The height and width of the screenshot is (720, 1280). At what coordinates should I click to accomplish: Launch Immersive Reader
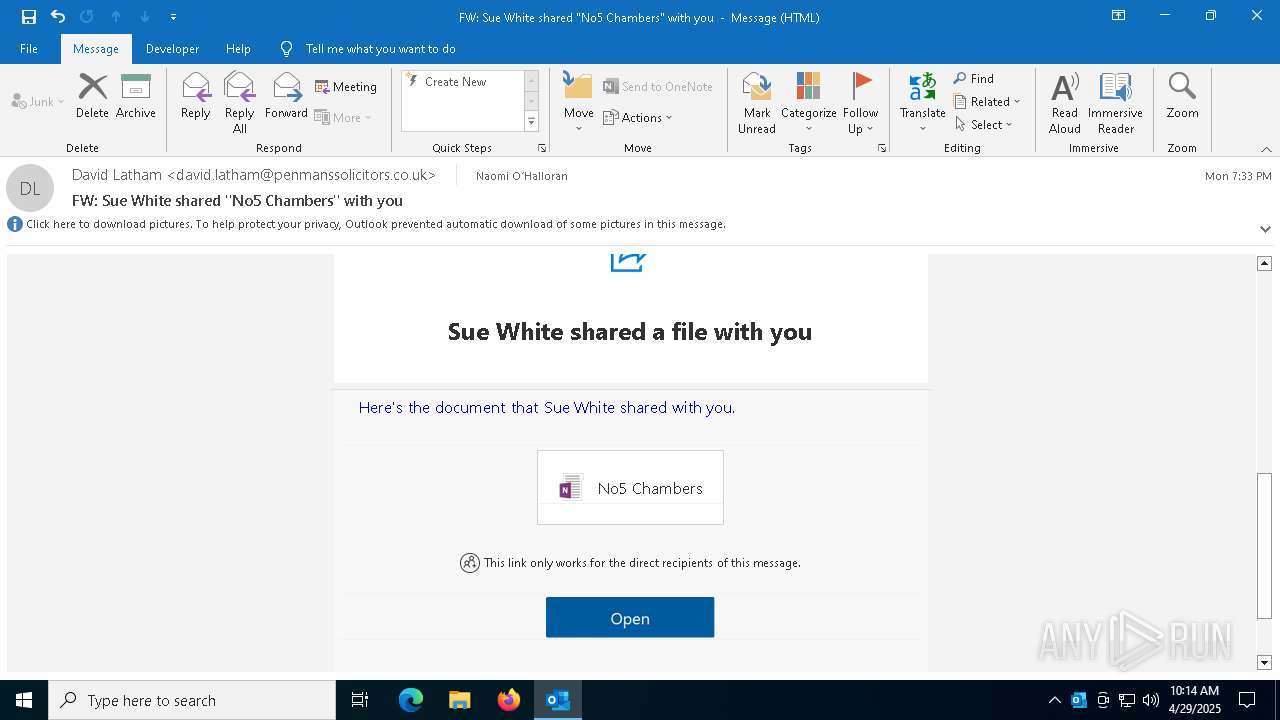tap(1115, 103)
